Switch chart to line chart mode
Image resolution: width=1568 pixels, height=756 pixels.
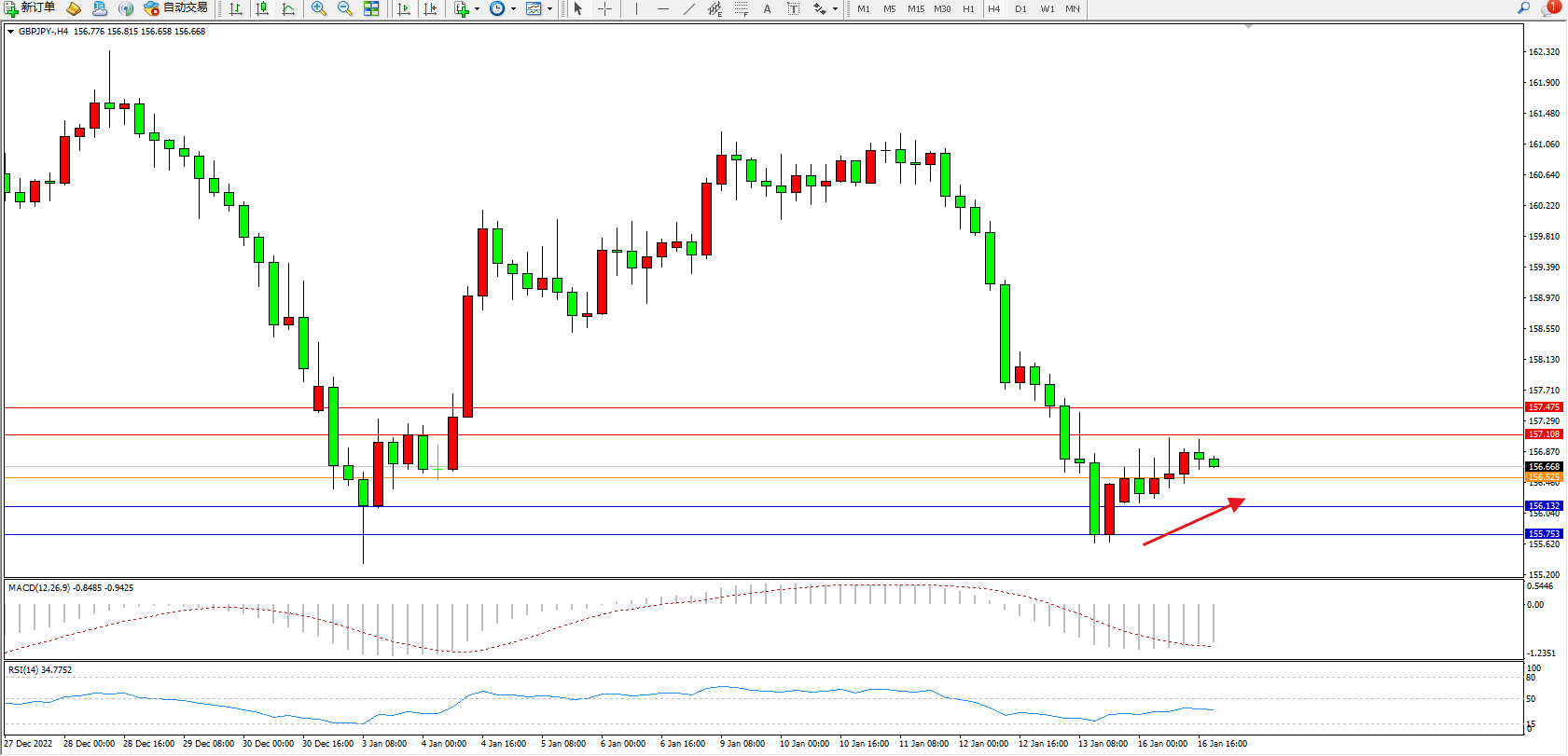coord(288,8)
